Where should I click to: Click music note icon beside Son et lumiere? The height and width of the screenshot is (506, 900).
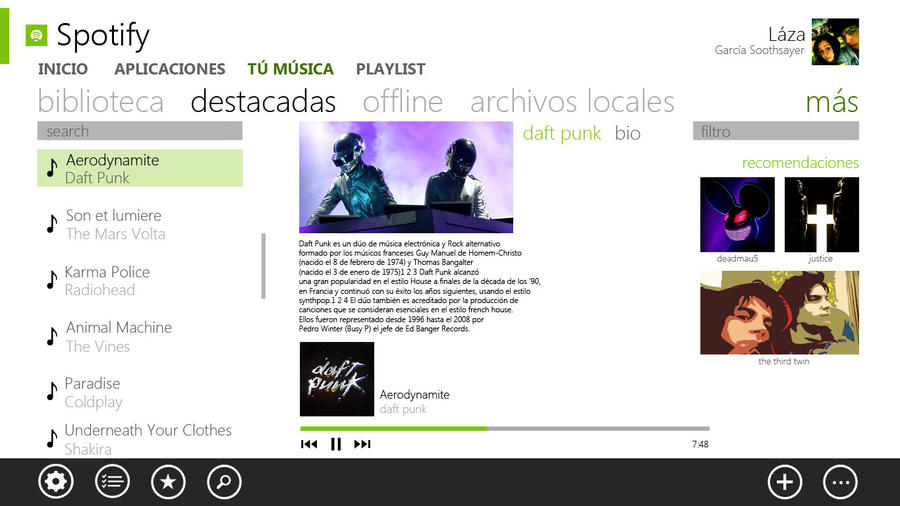click(52, 224)
